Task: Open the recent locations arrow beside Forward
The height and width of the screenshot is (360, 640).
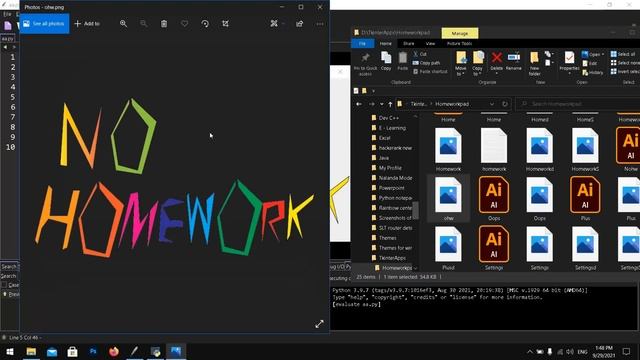Action: (382, 104)
